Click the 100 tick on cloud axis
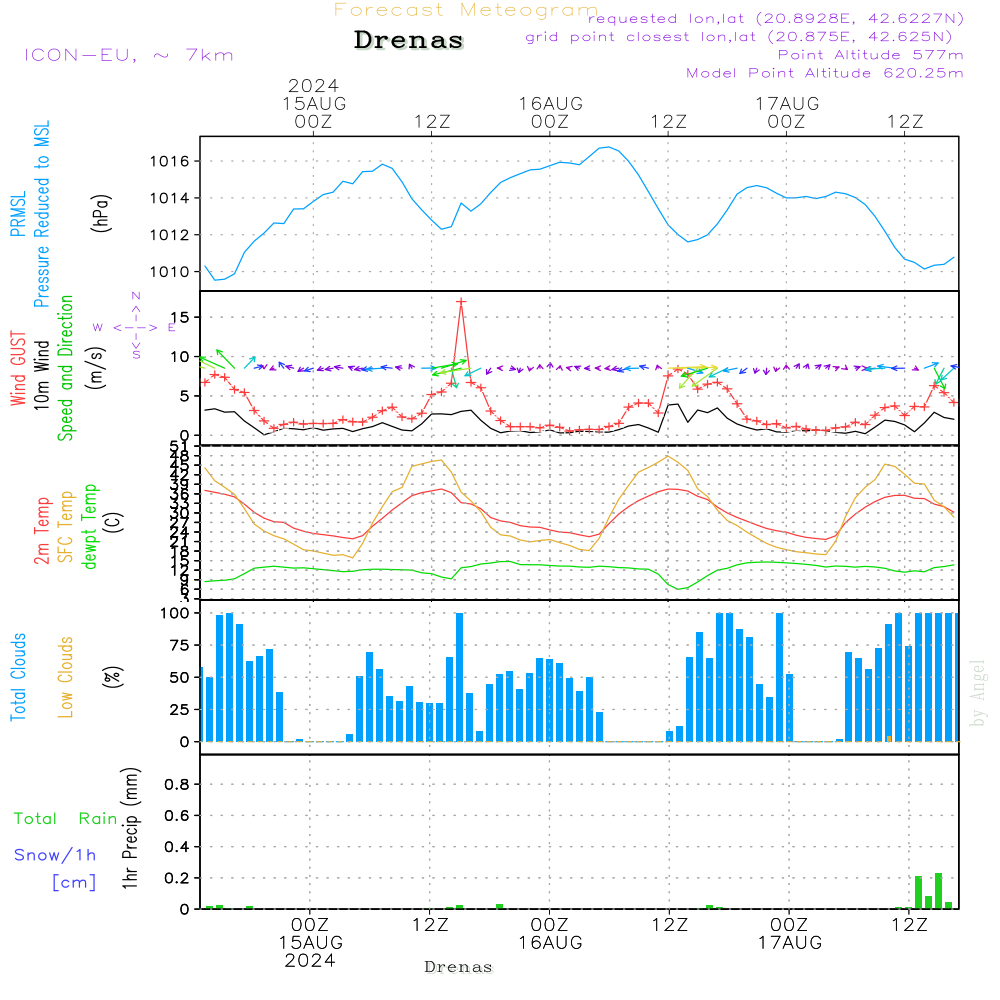This screenshot has height=1000, width=1000. tap(175, 614)
